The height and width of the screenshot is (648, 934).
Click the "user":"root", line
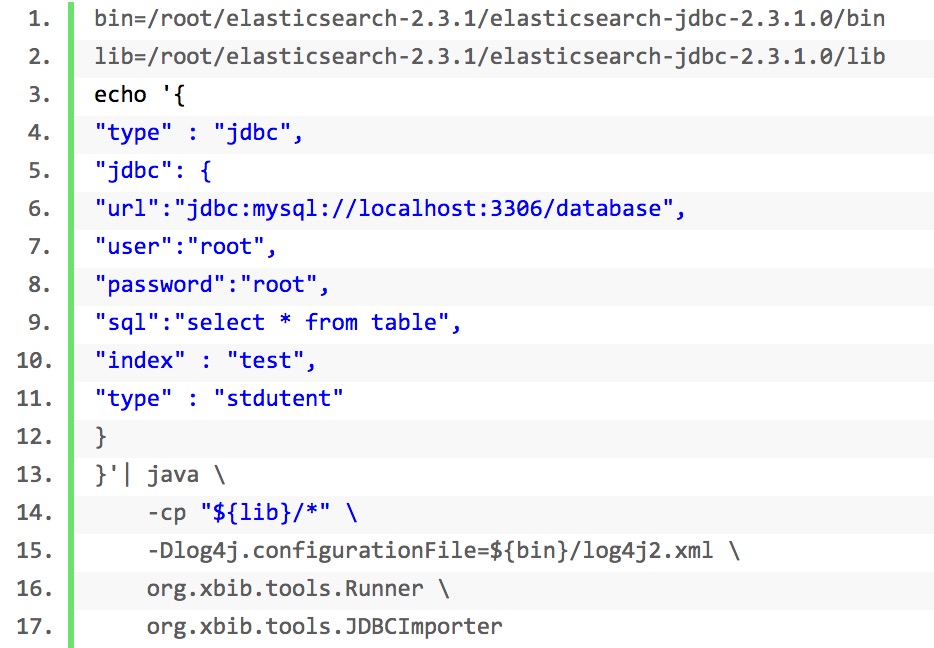(x=185, y=247)
